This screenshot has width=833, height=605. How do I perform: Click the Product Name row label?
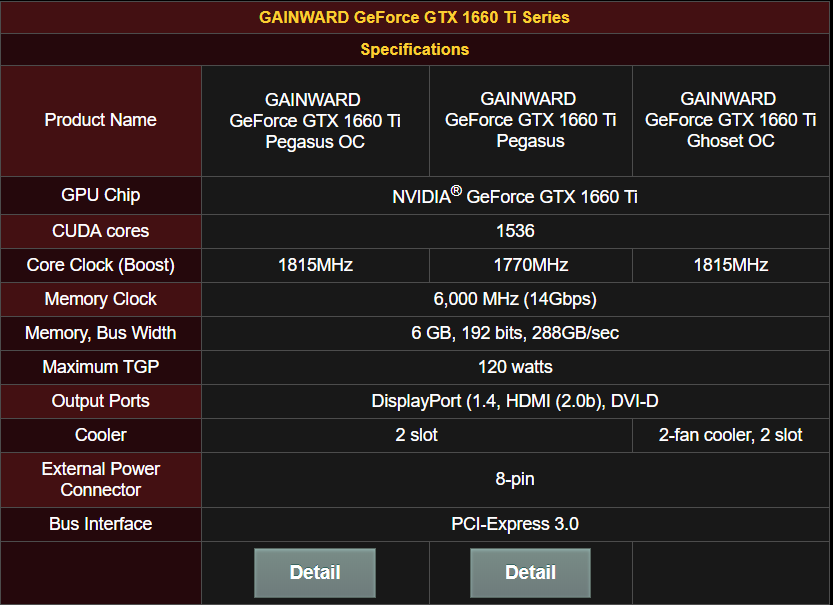101,120
